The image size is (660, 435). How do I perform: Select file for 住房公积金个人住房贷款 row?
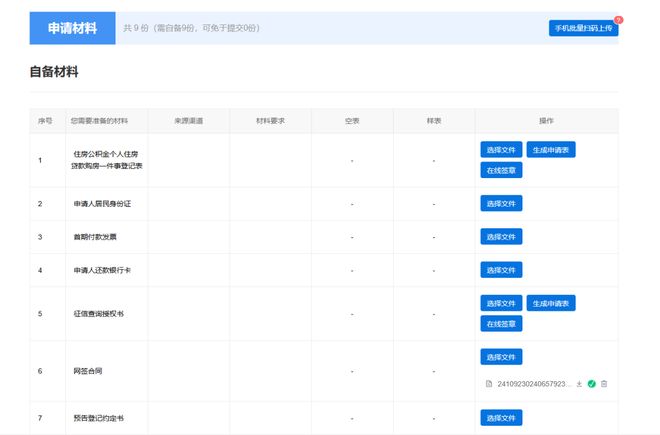501,150
